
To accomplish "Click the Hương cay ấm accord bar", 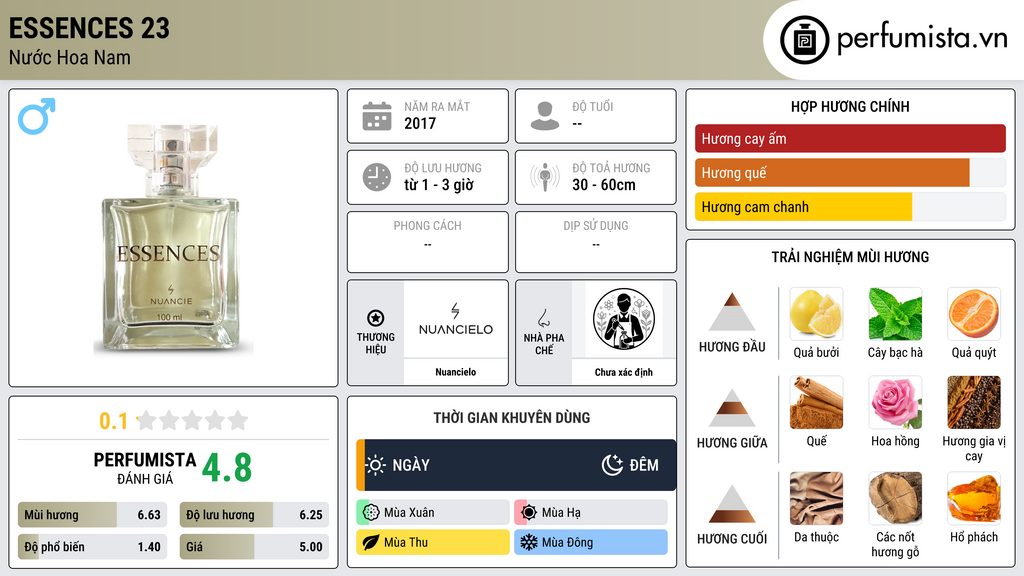I will point(850,138).
